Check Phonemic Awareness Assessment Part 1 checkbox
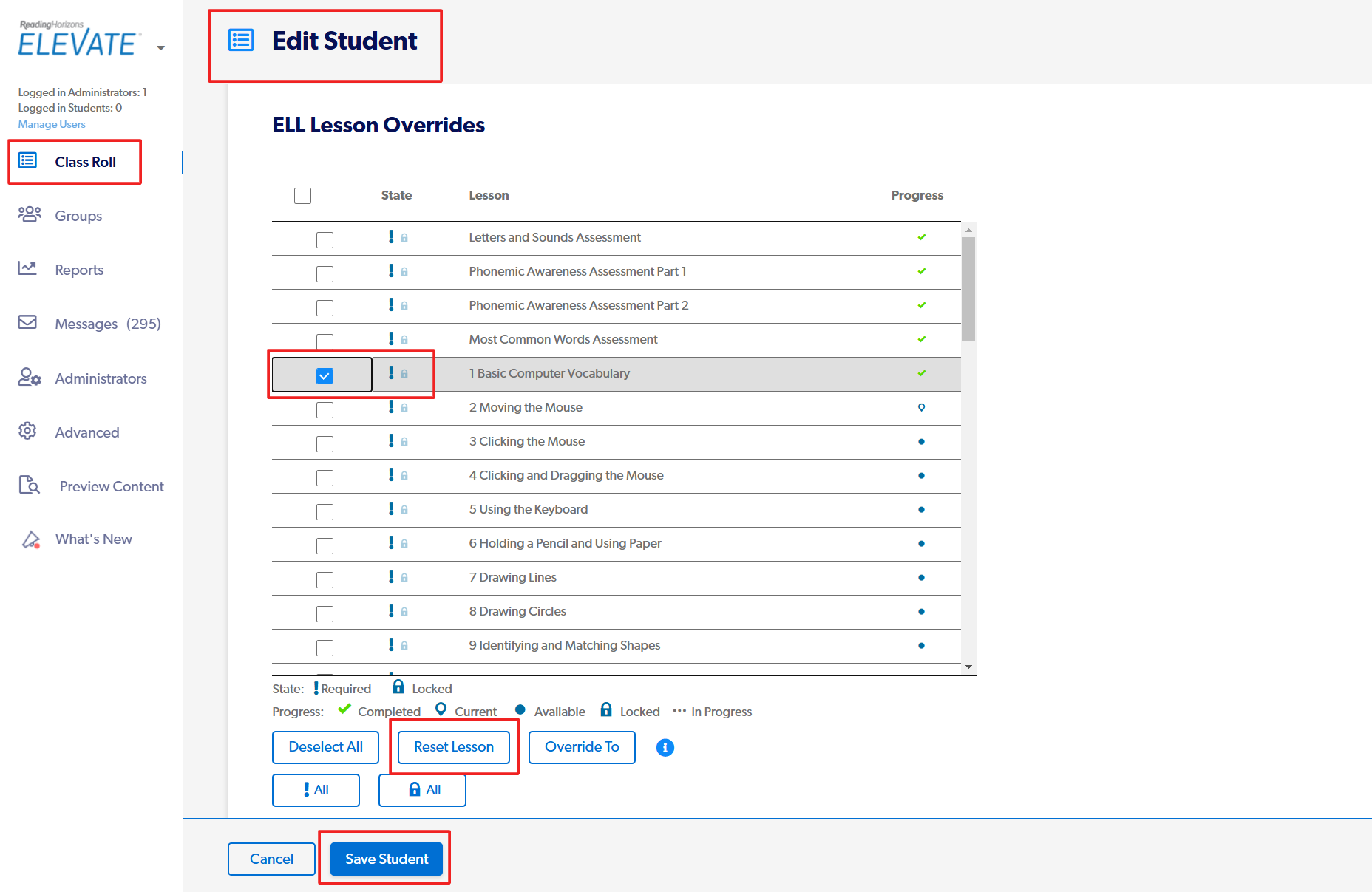1372x892 pixels. point(325,274)
